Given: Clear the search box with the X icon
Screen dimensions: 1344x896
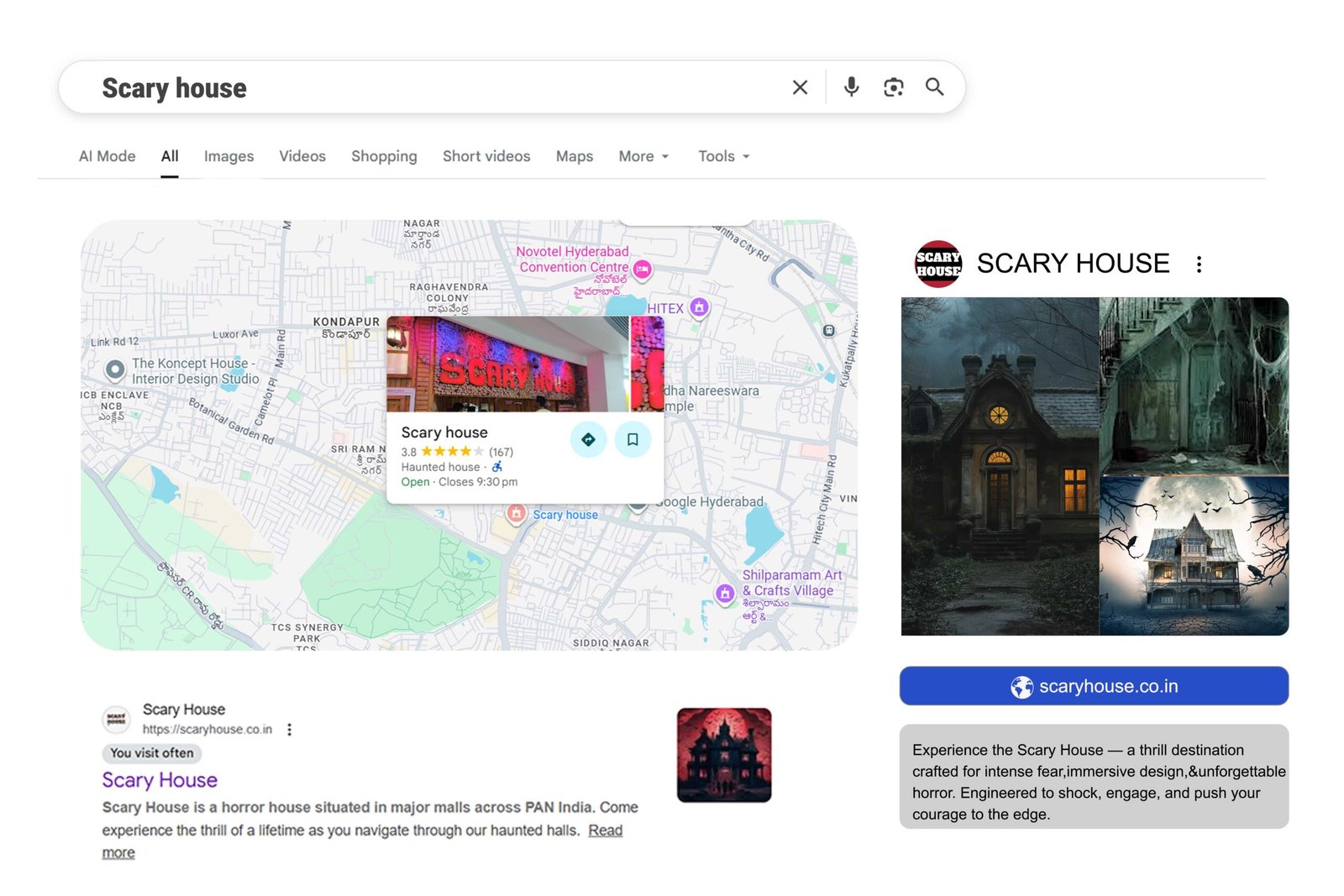Looking at the screenshot, I should 800,87.
